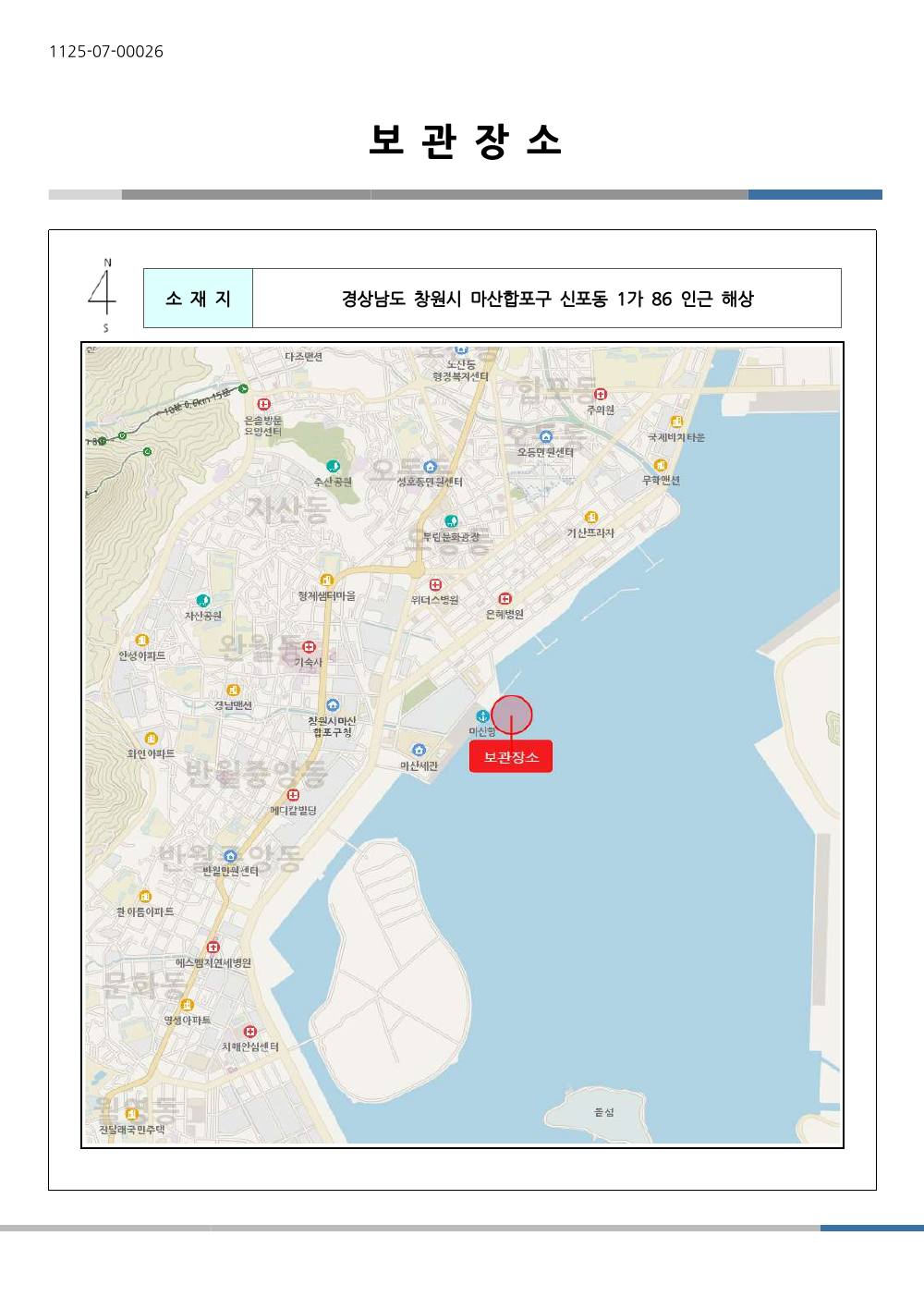Click the 다즈맨션 map label

coord(304,357)
